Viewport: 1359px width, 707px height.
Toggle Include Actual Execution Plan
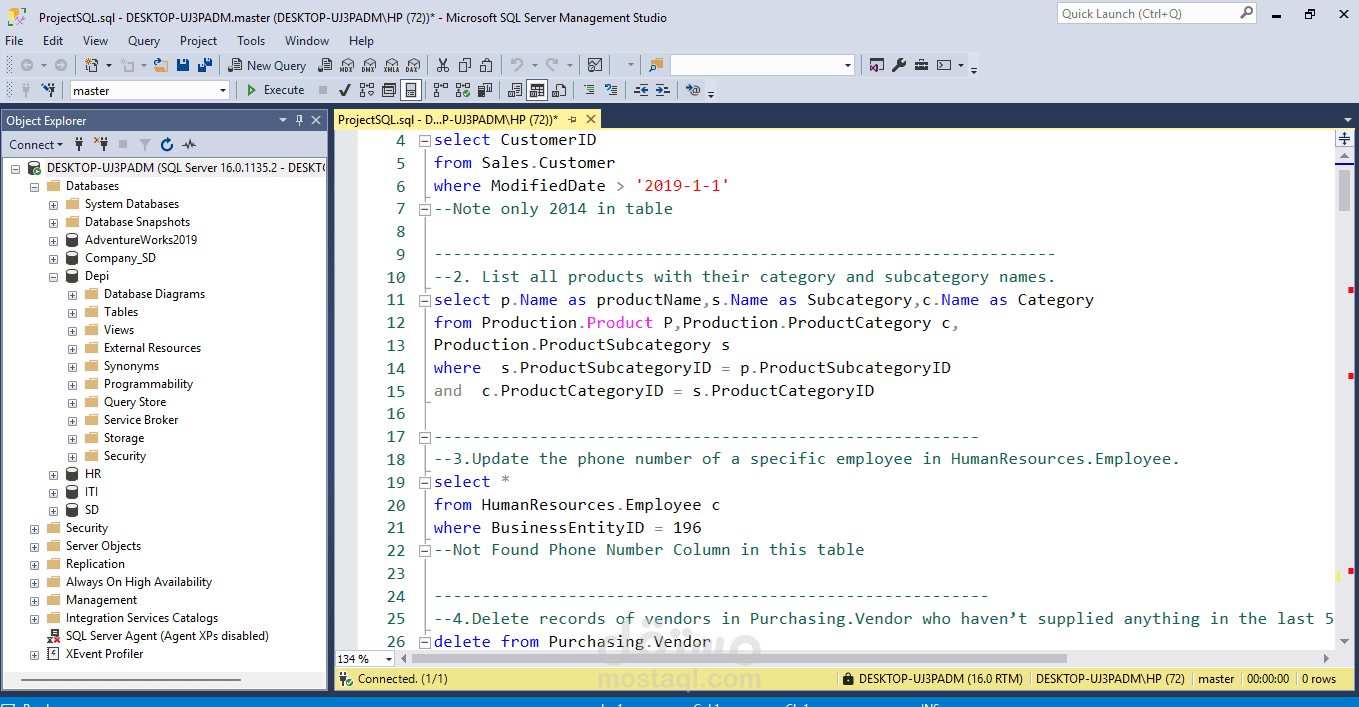(441, 90)
